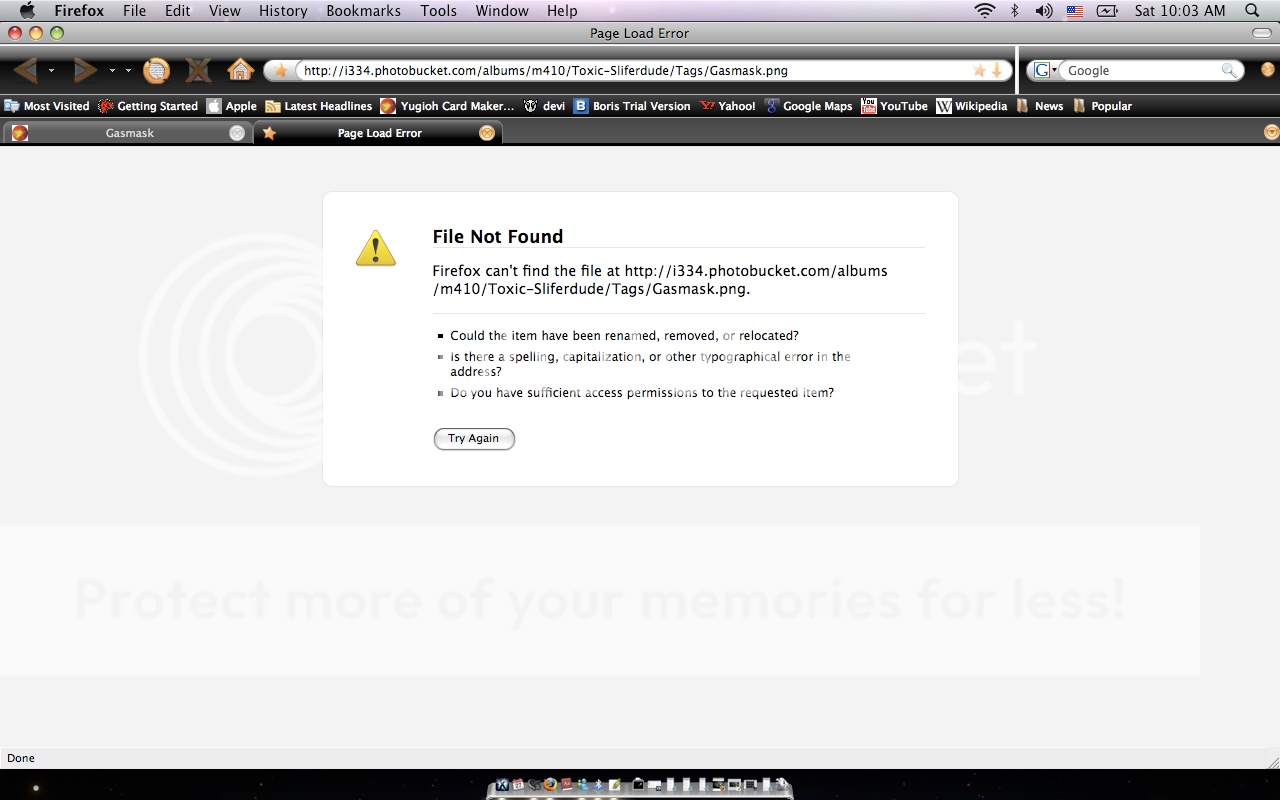1280x800 pixels.
Task: Open Spotlight search in the menu bar
Action: tap(1251, 11)
